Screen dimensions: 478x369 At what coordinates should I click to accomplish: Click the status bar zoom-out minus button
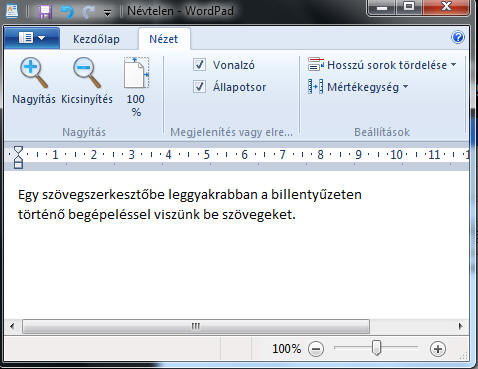coord(316,349)
